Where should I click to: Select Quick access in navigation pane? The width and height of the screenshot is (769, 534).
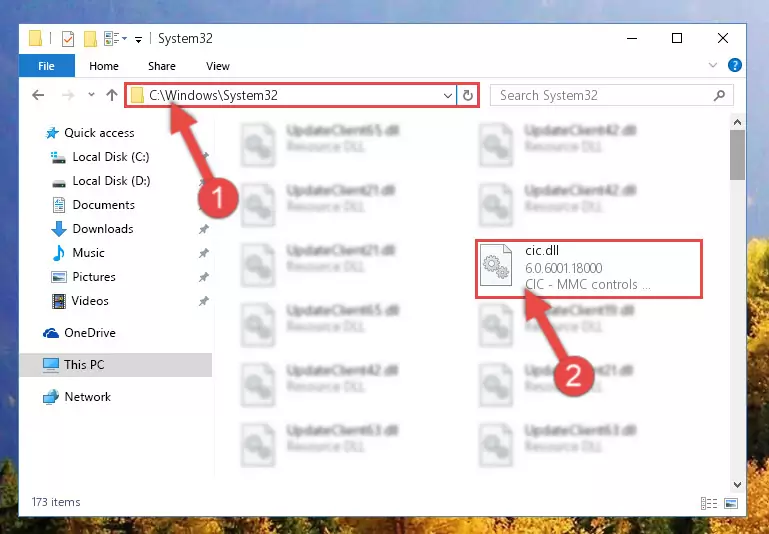99,133
